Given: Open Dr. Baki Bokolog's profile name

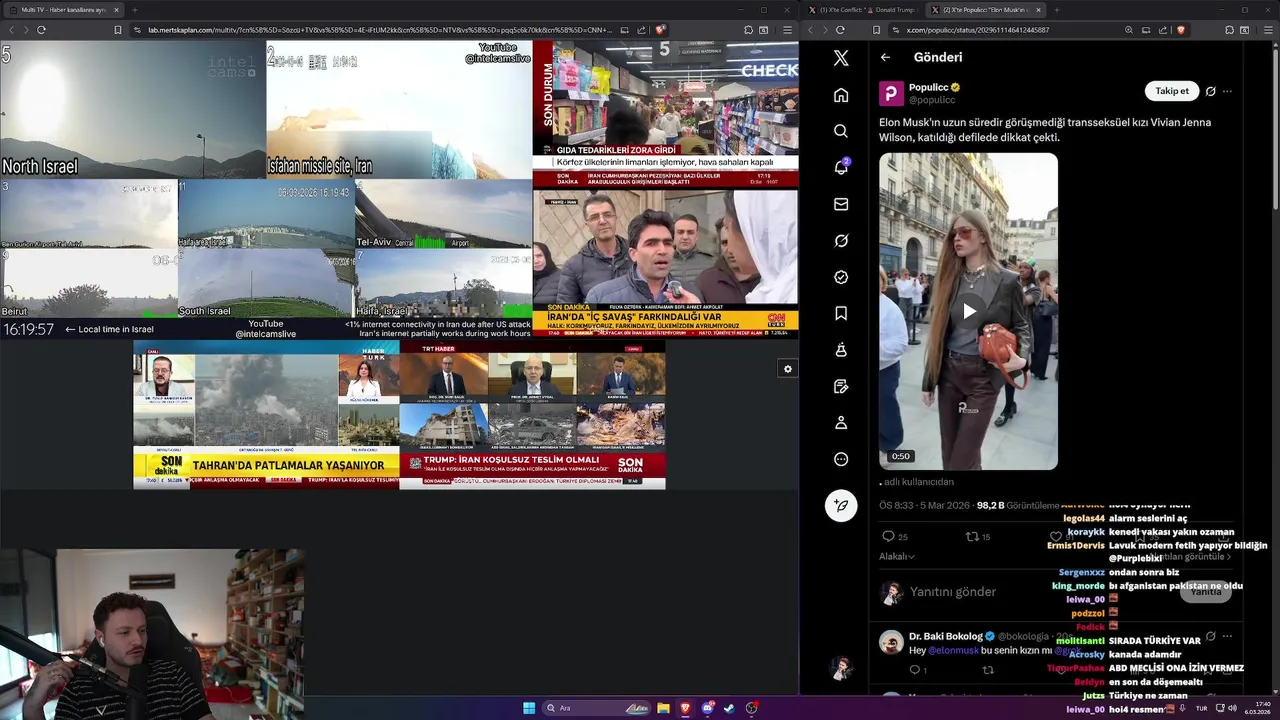Looking at the screenshot, I should 946,636.
